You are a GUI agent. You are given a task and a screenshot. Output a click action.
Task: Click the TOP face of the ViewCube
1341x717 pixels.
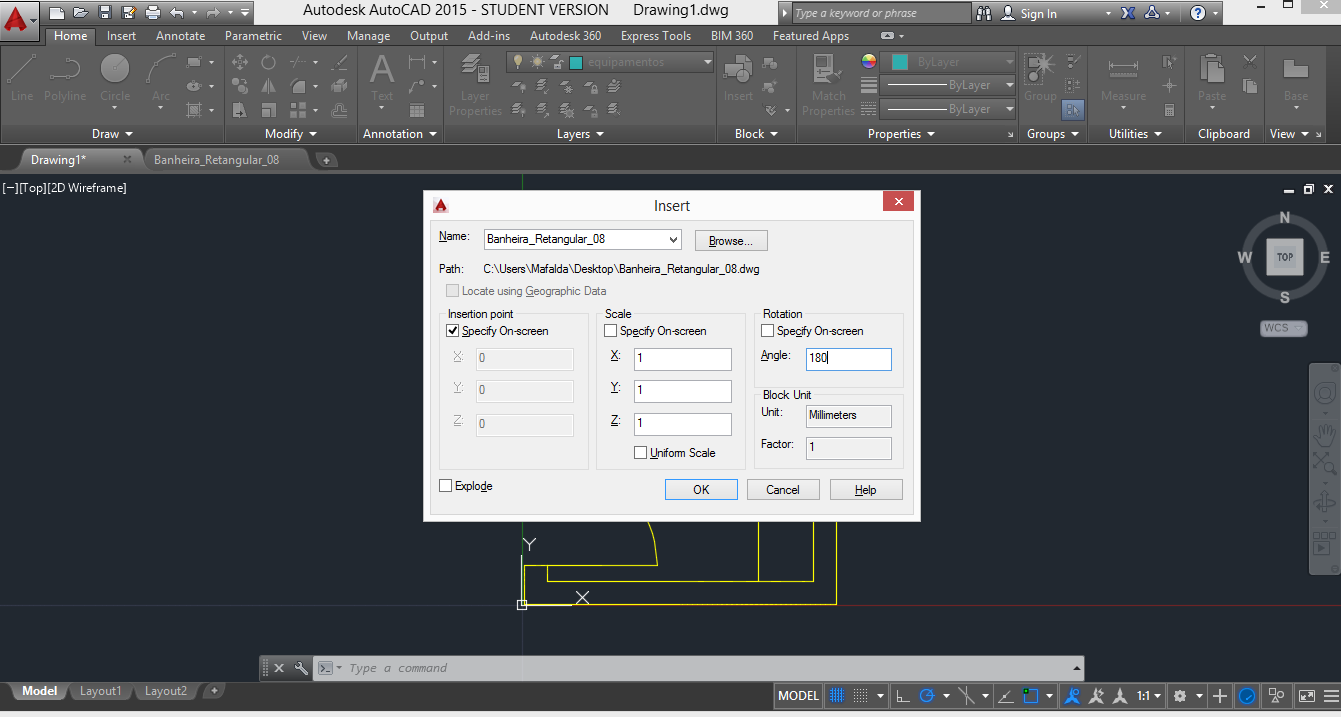click(x=1285, y=257)
